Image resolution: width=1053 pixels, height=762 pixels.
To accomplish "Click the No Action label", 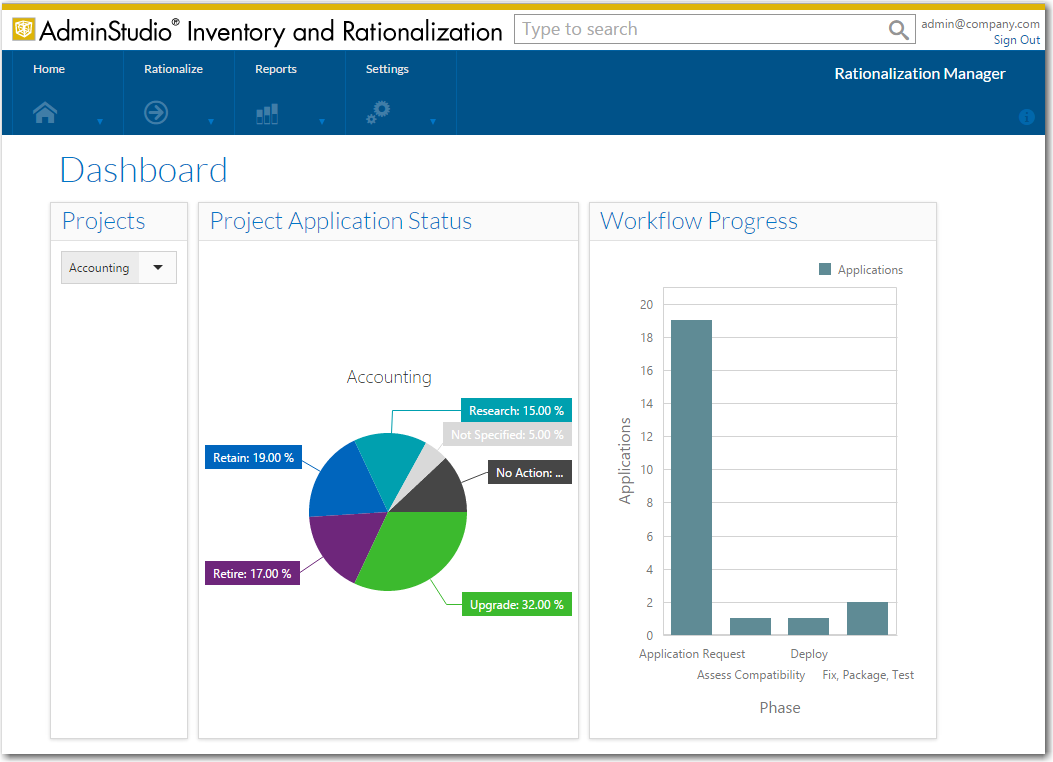I will pos(529,472).
